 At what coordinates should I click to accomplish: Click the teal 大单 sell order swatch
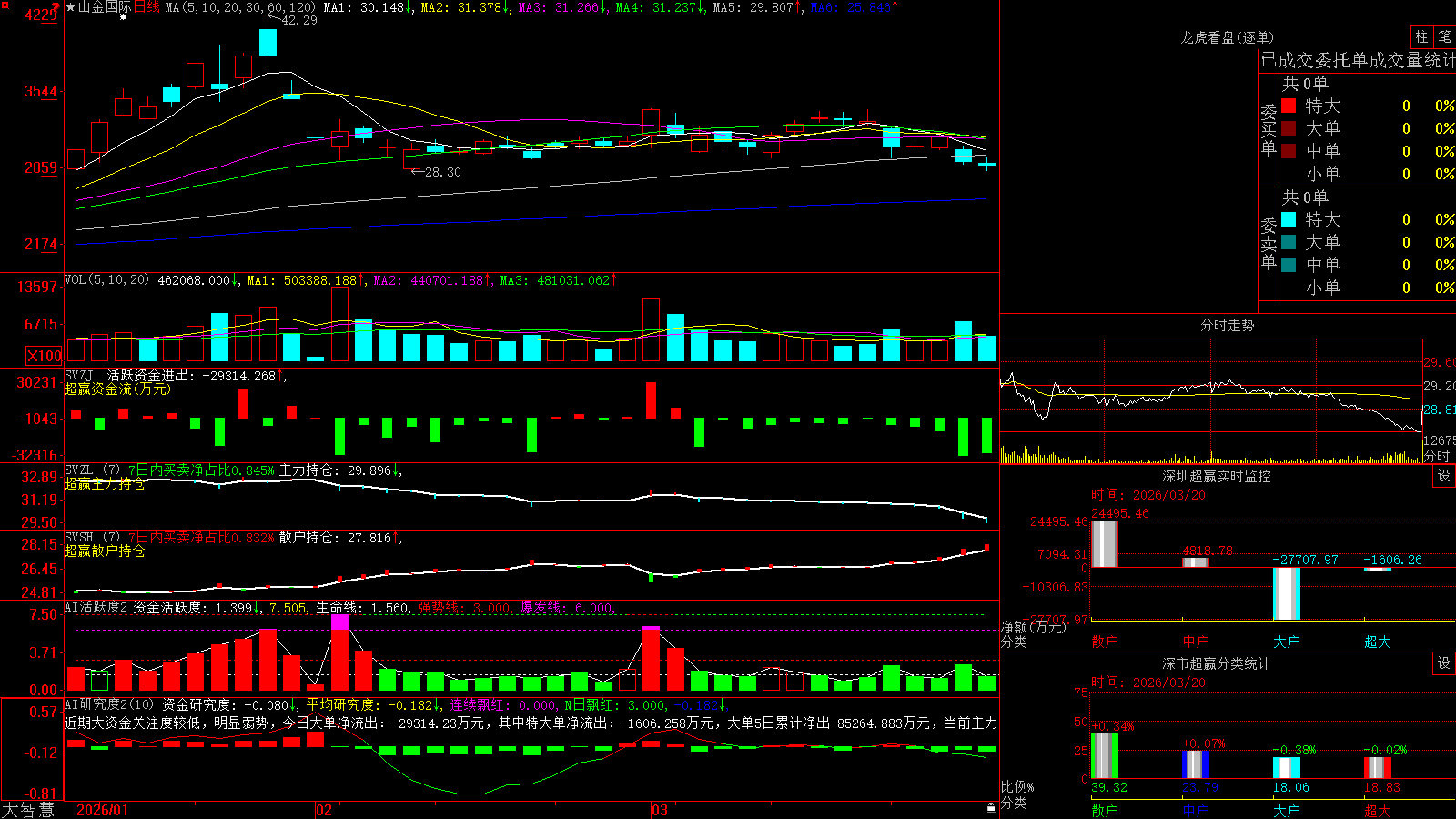(x=1289, y=242)
